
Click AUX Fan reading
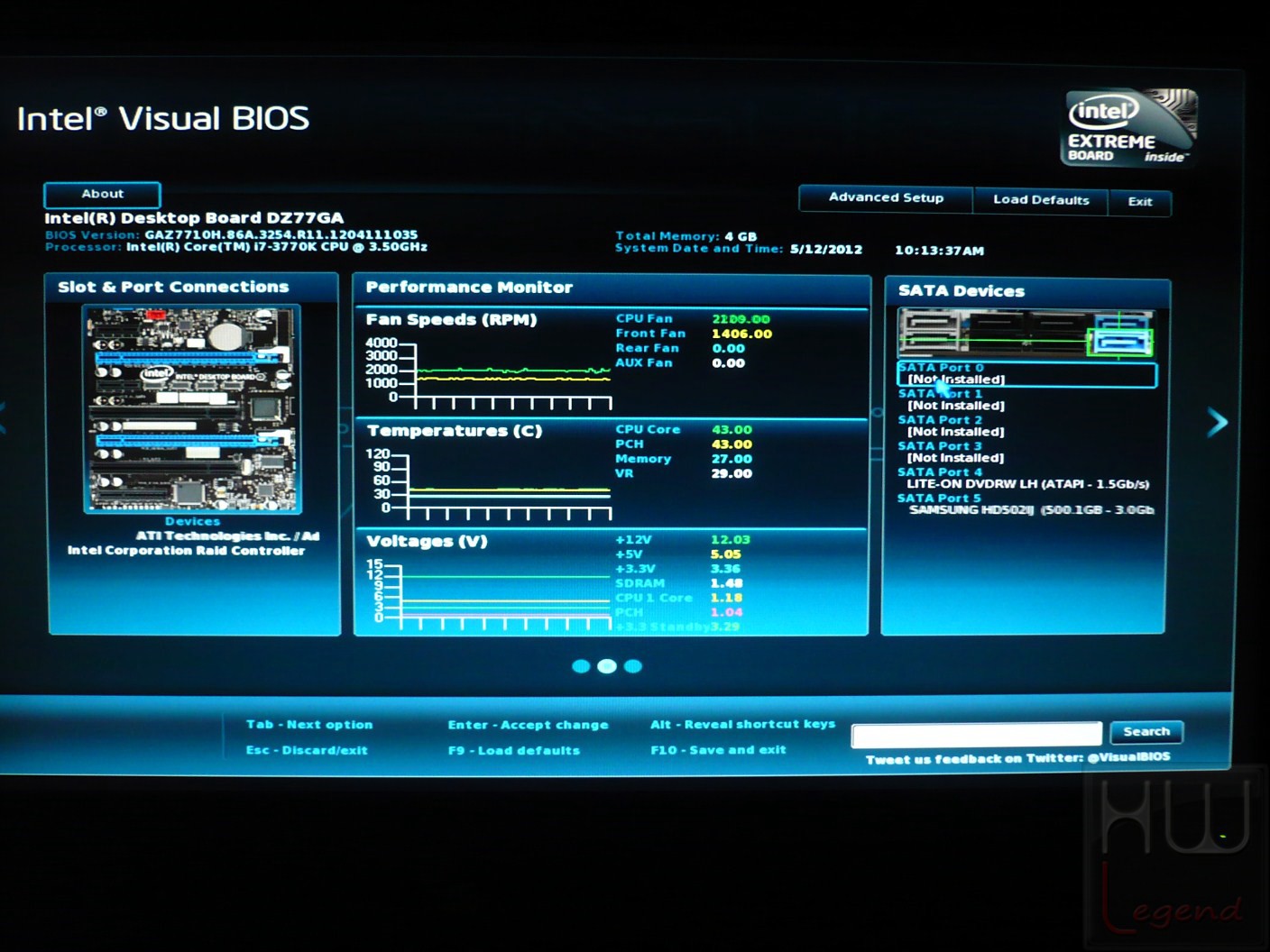click(680, 362)
